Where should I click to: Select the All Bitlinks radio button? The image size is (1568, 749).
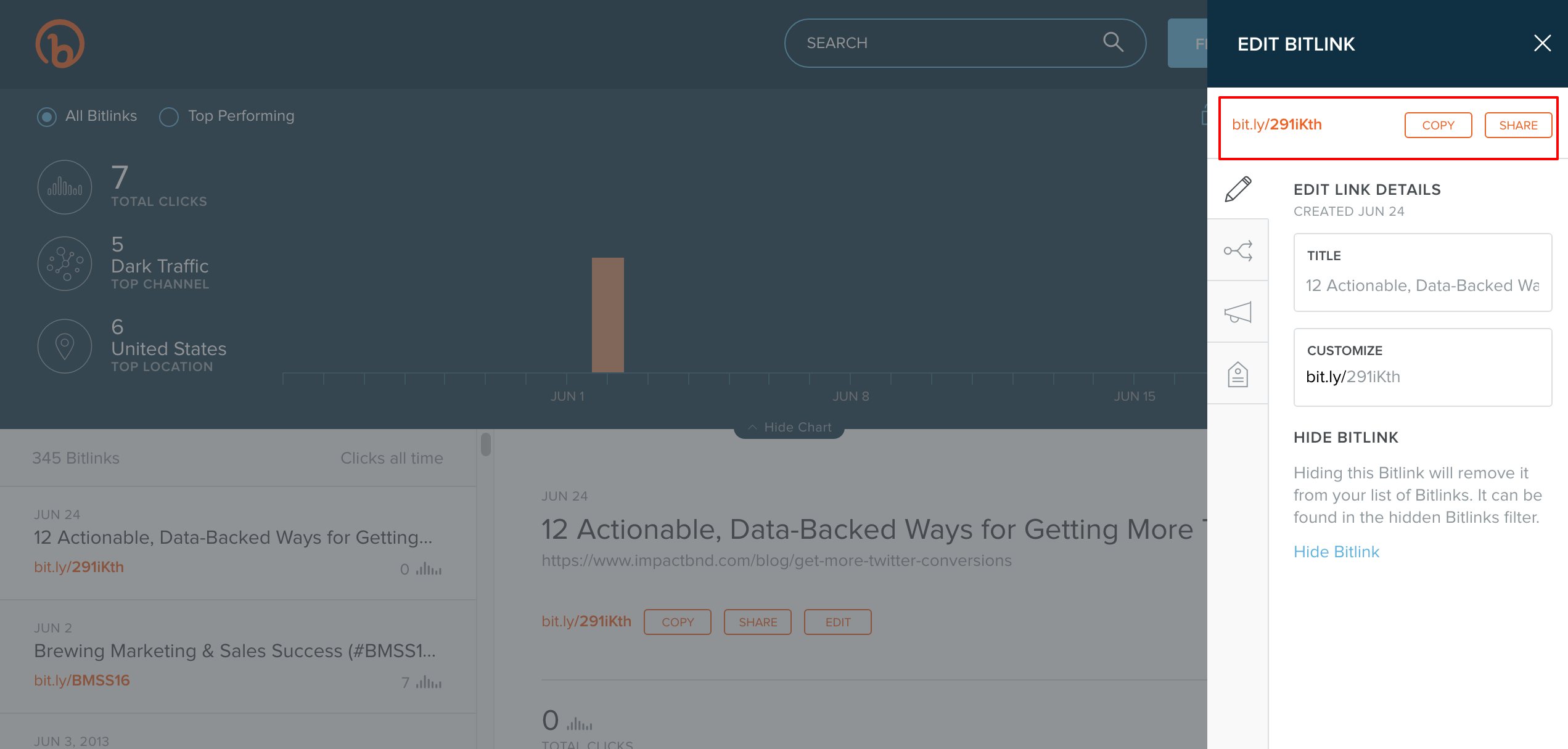coord(46,117)
